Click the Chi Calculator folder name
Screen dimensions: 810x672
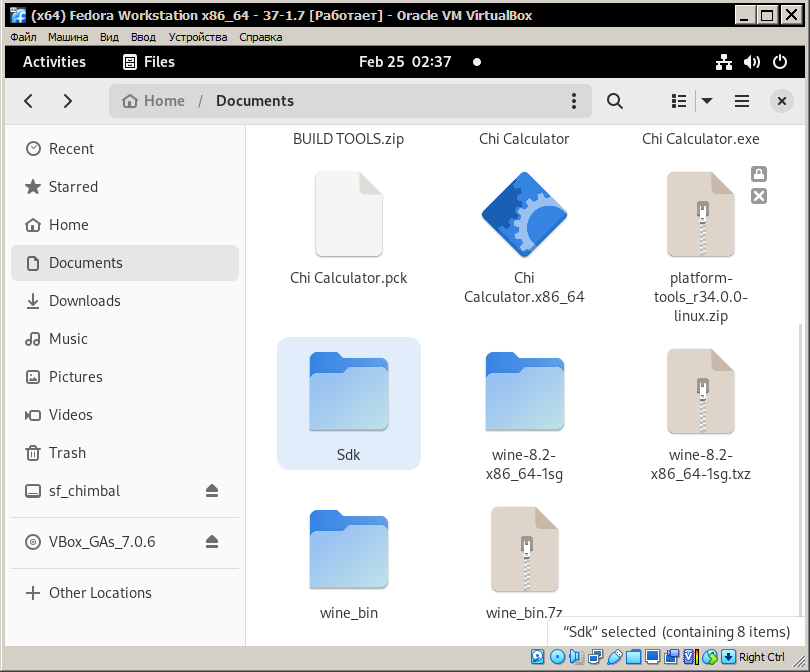[x=524, y=139]
